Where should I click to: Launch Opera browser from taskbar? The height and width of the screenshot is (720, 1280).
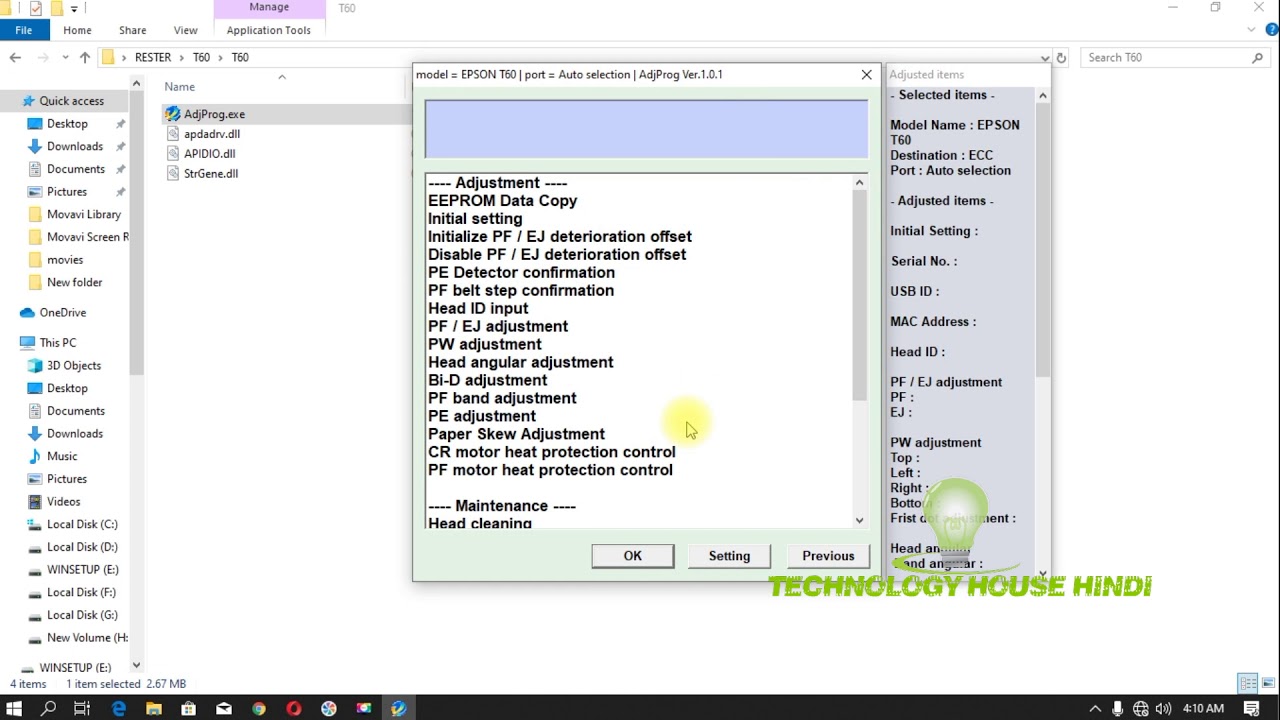pyautogui.click(x=294, y=708)
